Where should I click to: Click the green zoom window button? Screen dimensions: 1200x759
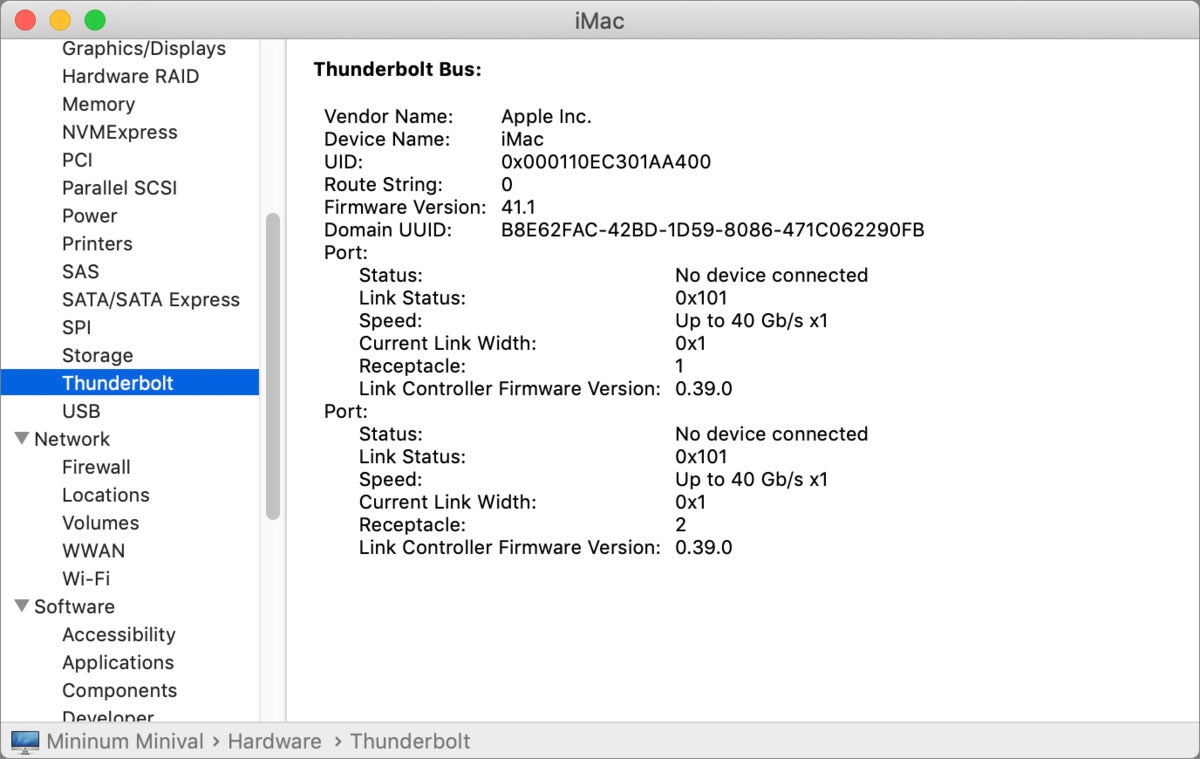[95, 20]
